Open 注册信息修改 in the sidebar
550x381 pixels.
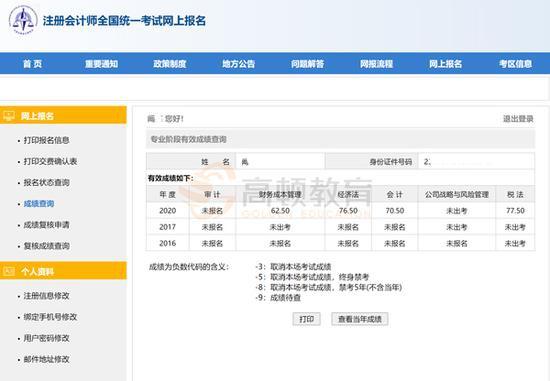(x=46, y=296)
